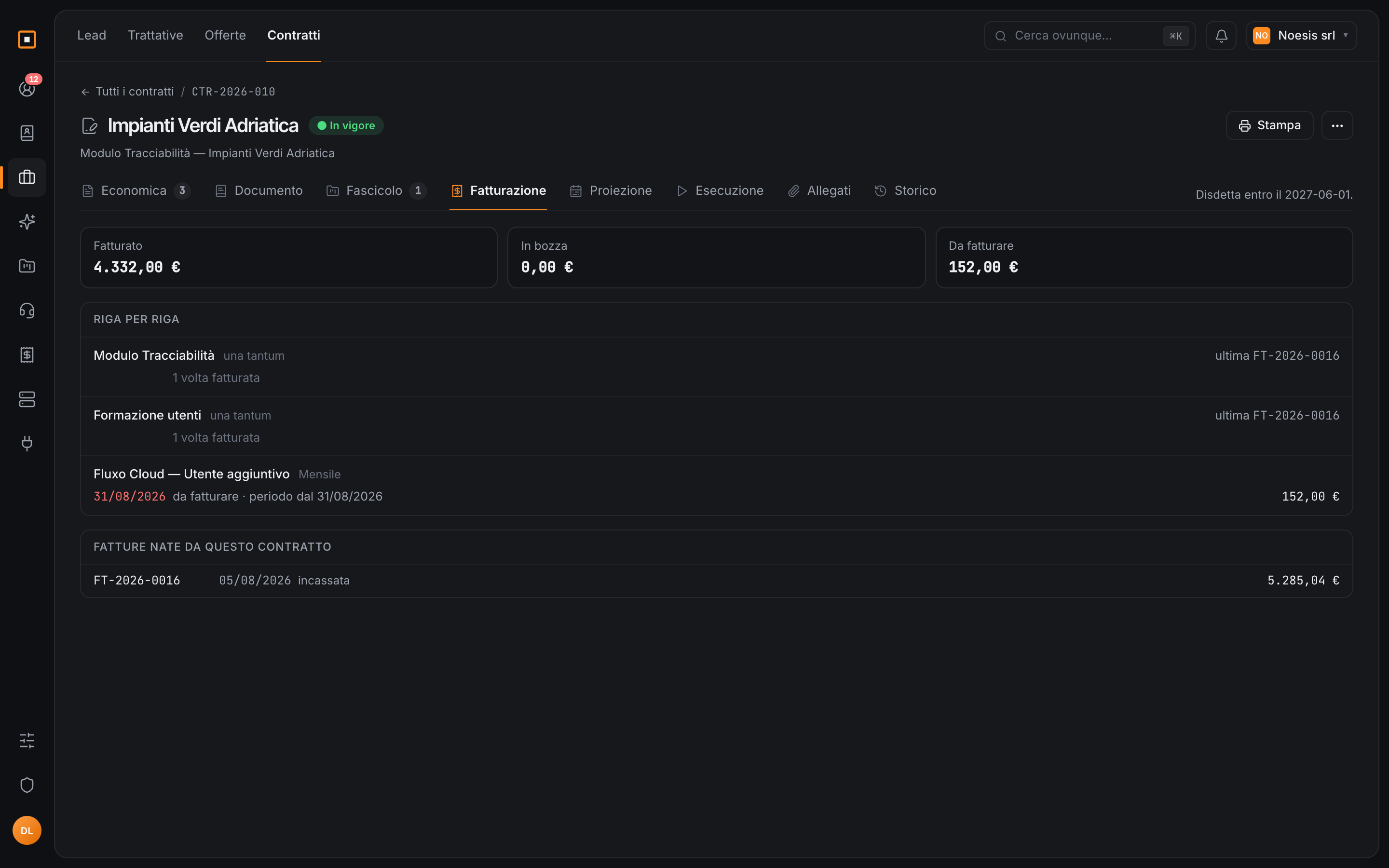Open the folder chart sidebar icon

(27, 266)
